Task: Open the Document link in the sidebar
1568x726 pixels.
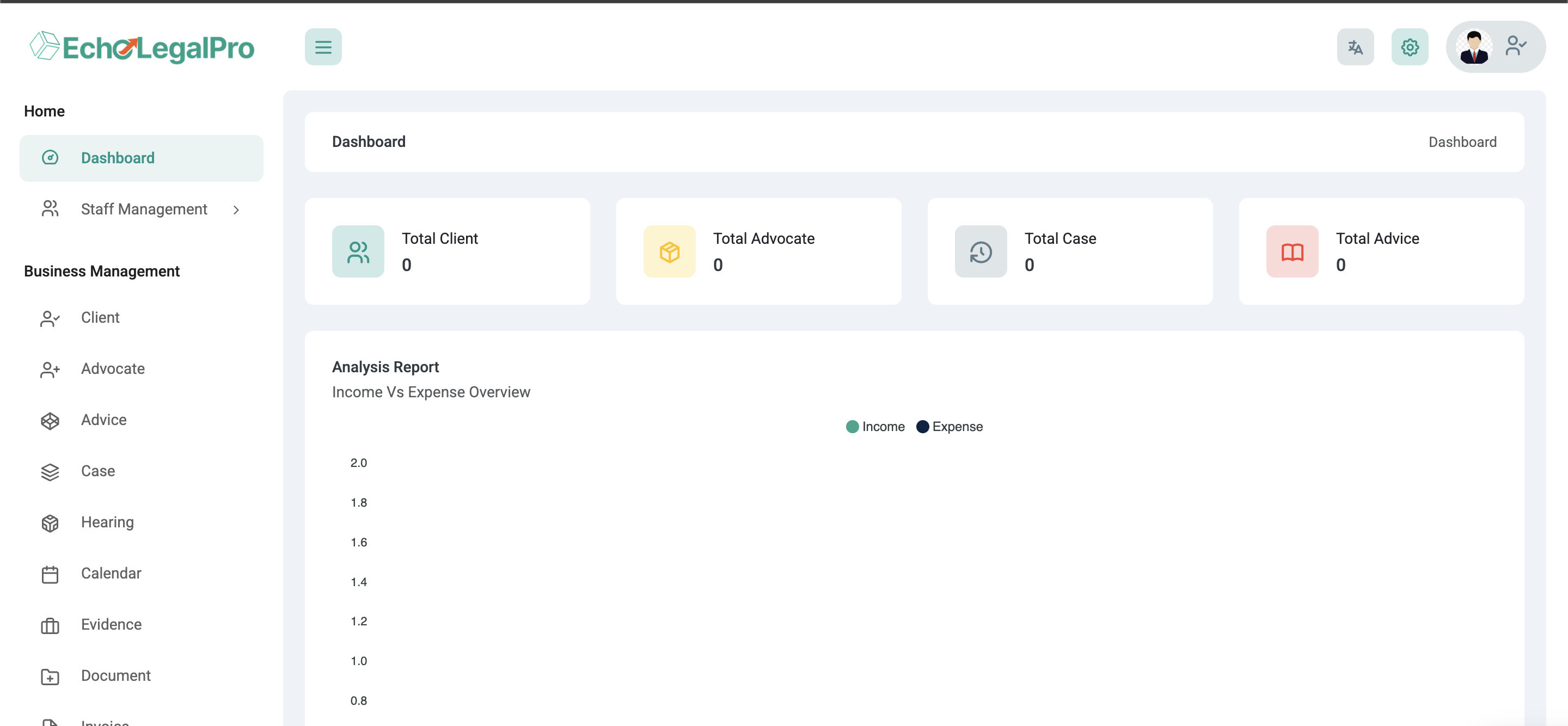Action: click(115, 675)
